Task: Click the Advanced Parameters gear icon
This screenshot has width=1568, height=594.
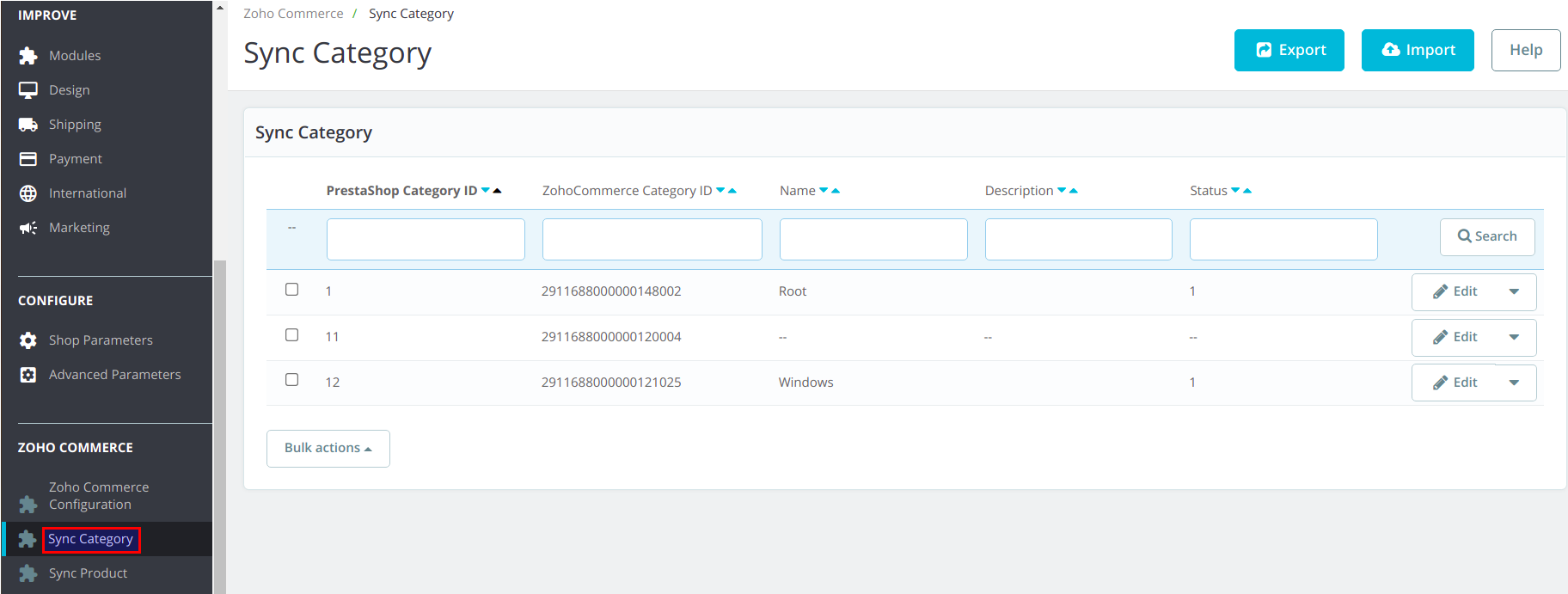Action: 28,375
